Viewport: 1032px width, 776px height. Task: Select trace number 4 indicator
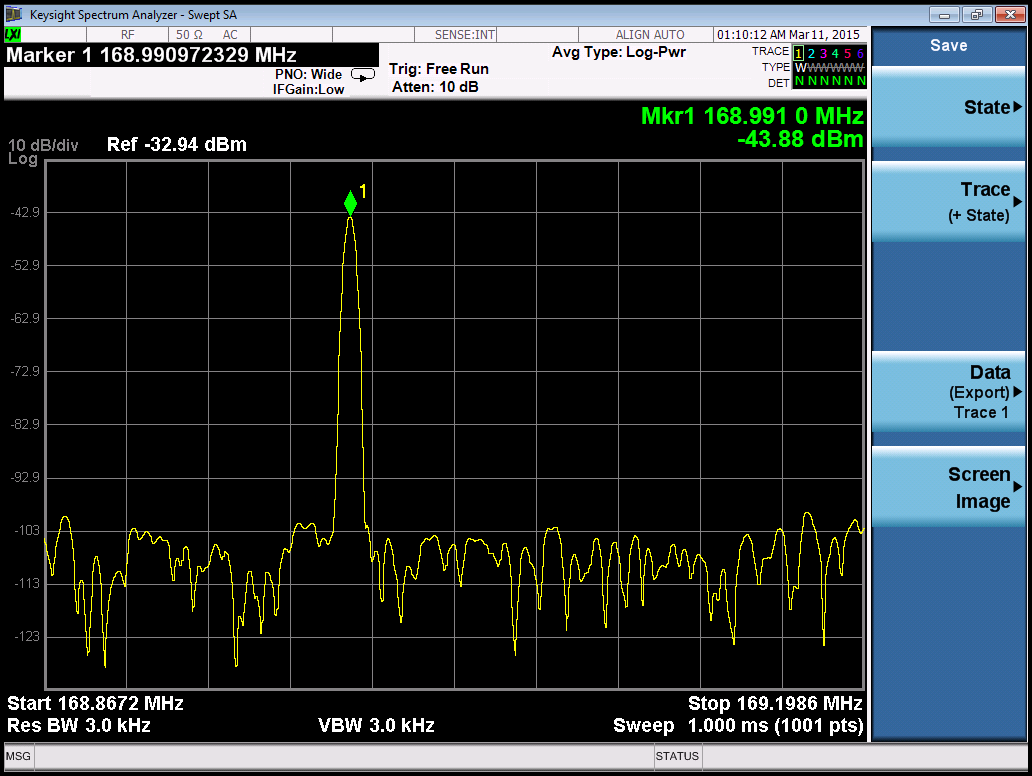tap(835, 53)
